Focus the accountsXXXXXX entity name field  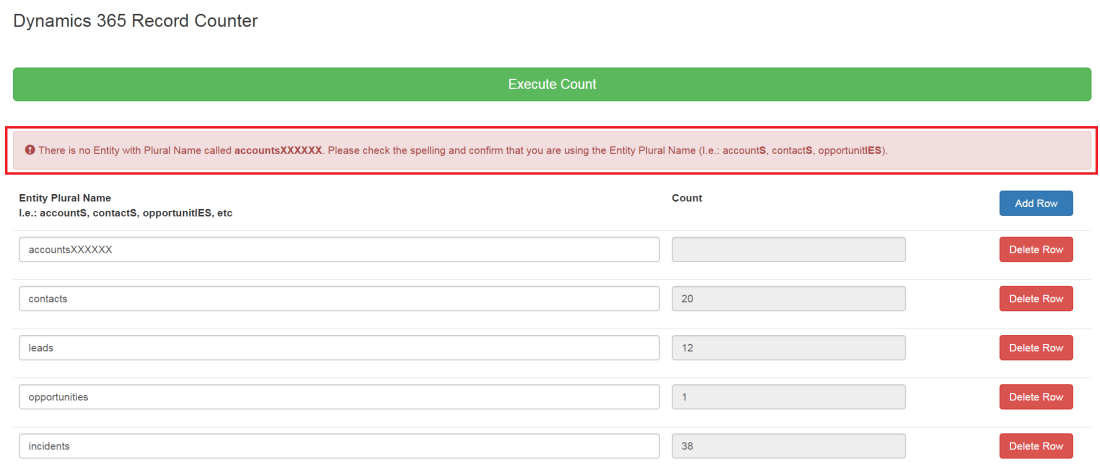point(339,249)
